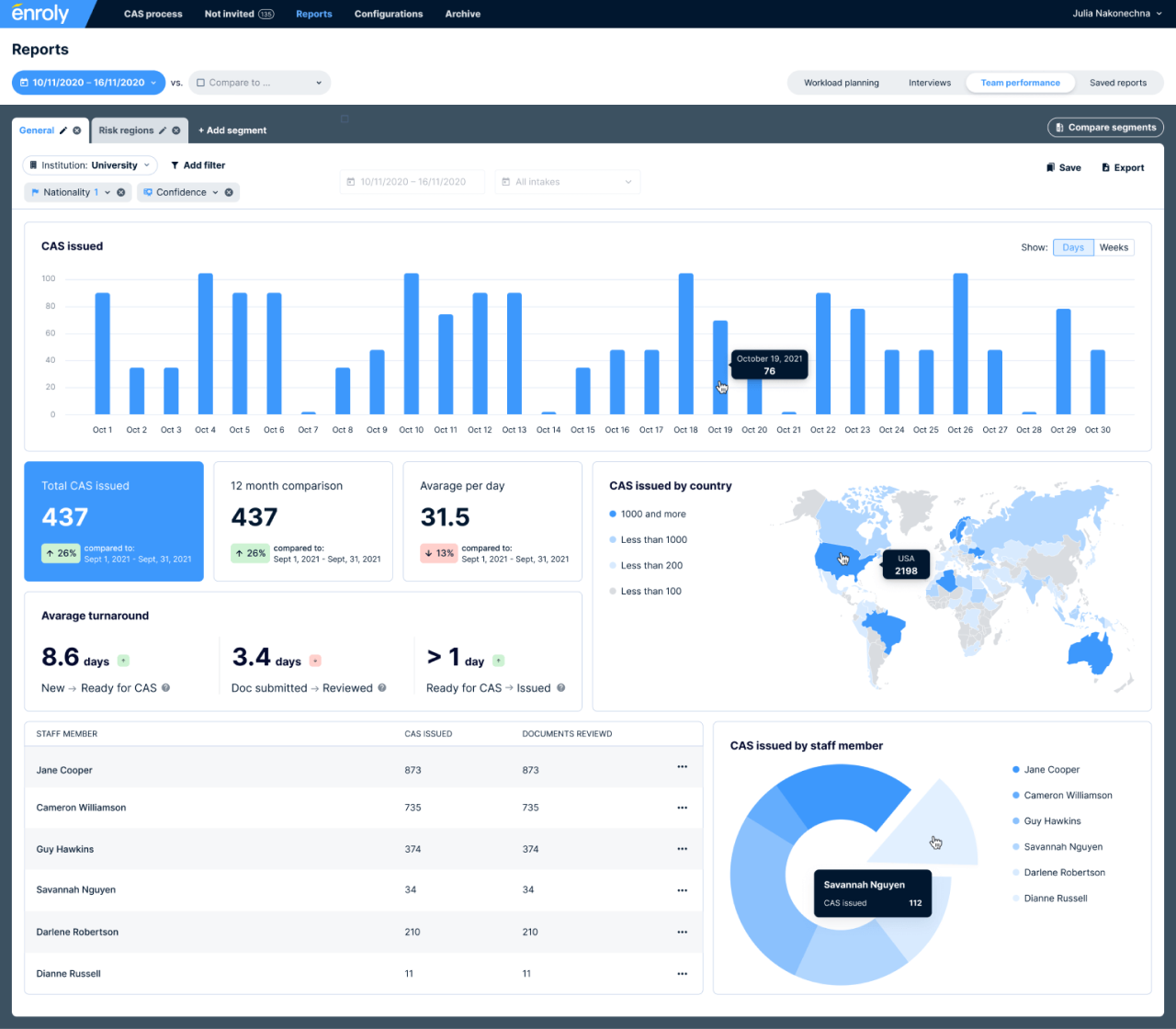
Task: Click the help icon beside Ready for CAS → Issued
Action: click(x=560, y=687)
